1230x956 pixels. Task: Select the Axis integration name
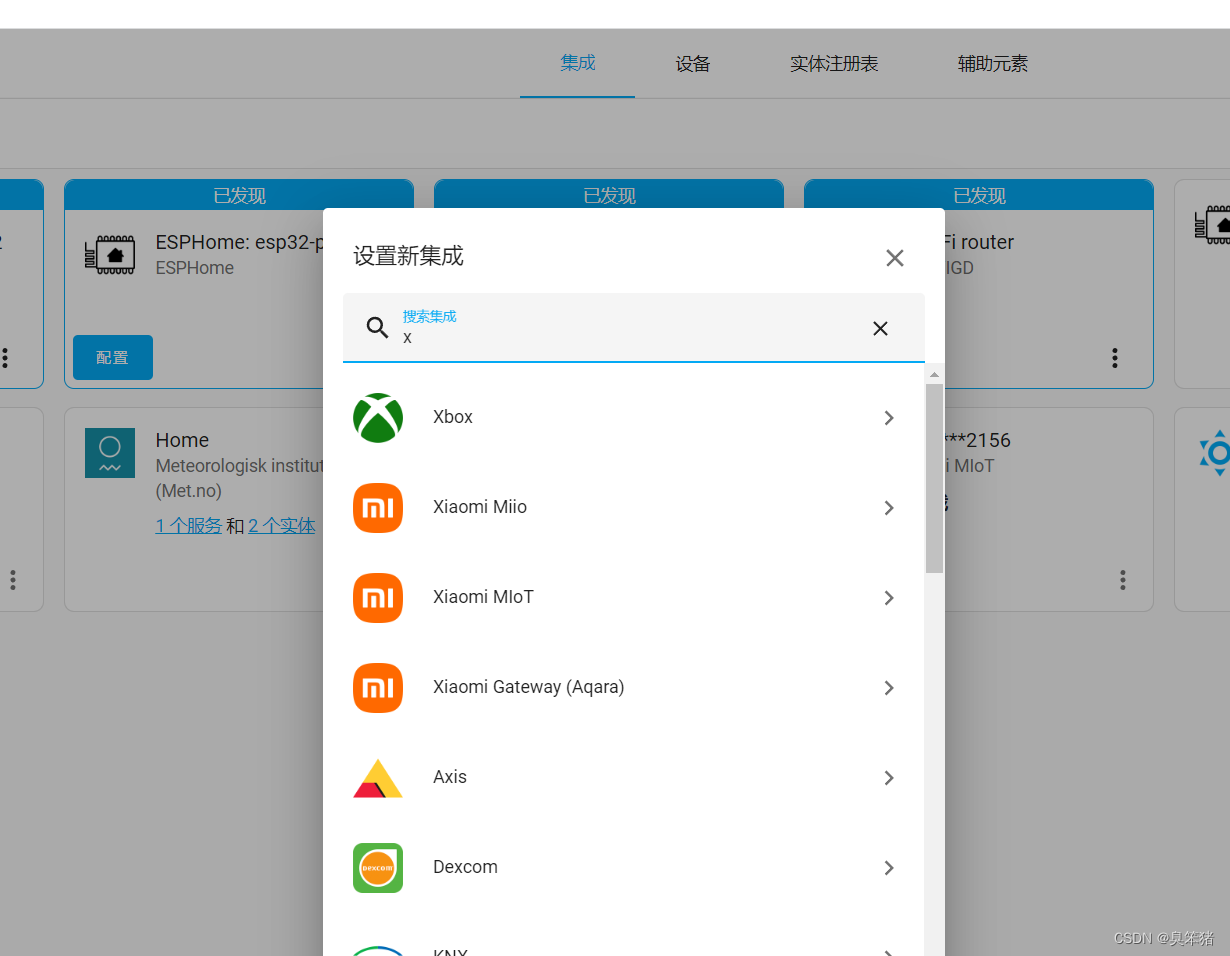(450, 777)
